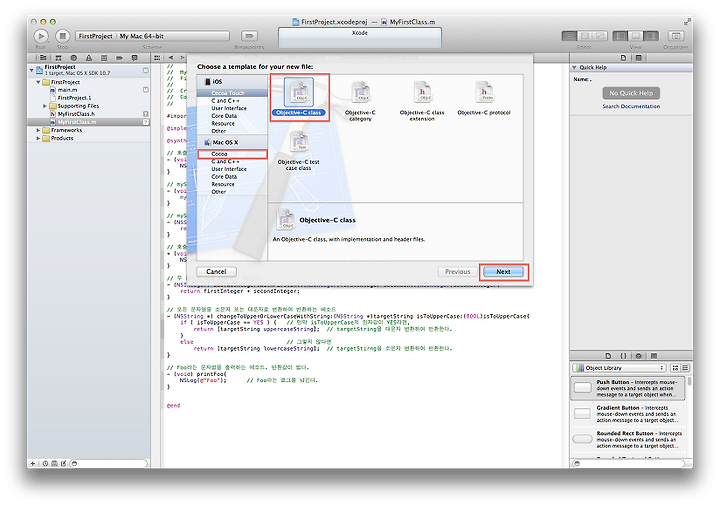The image size is (720, 506).
Task: Choose Objective-C test case class template
Action: click(298, 151)
